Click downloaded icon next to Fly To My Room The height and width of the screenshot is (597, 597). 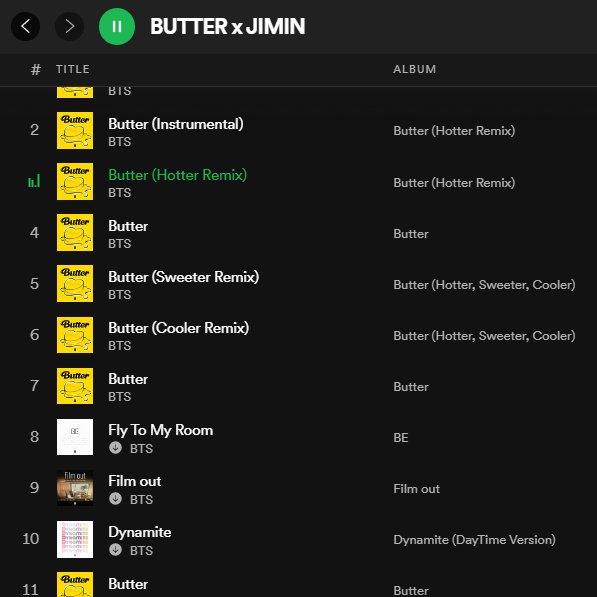point(115,448)
